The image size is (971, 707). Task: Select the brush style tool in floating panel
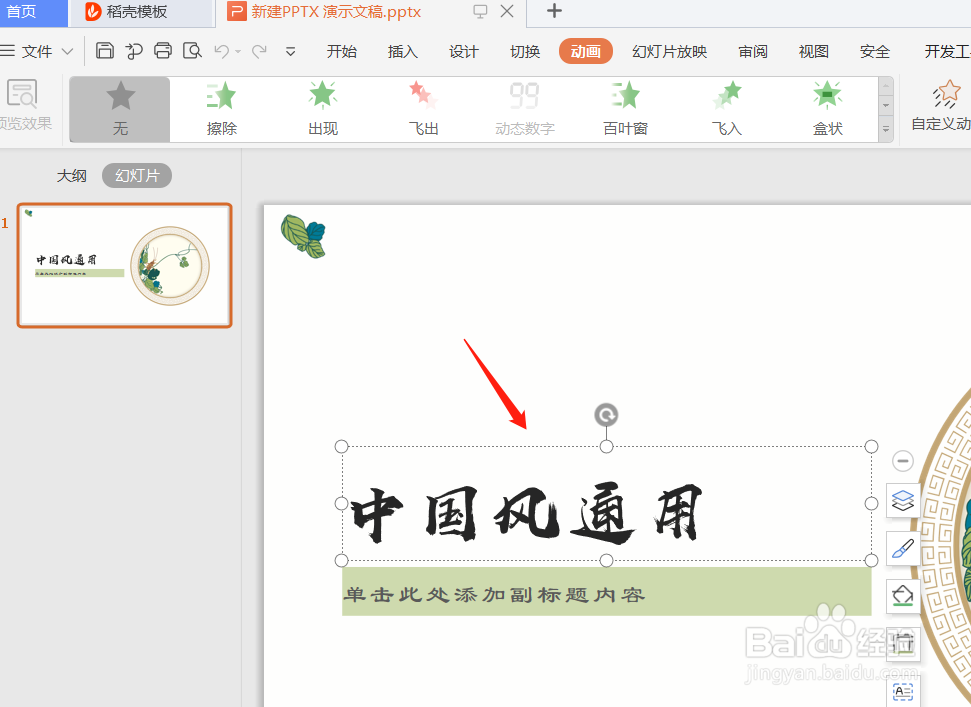pyautogui.click(x=902, y=548)
